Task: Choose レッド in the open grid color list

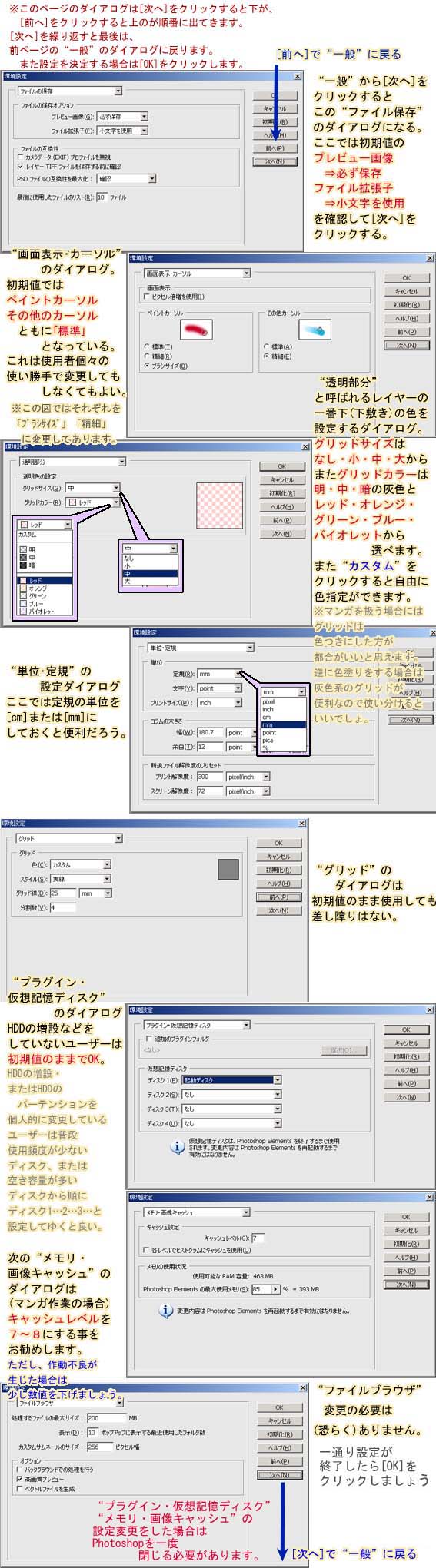Action: click(46, 580)
